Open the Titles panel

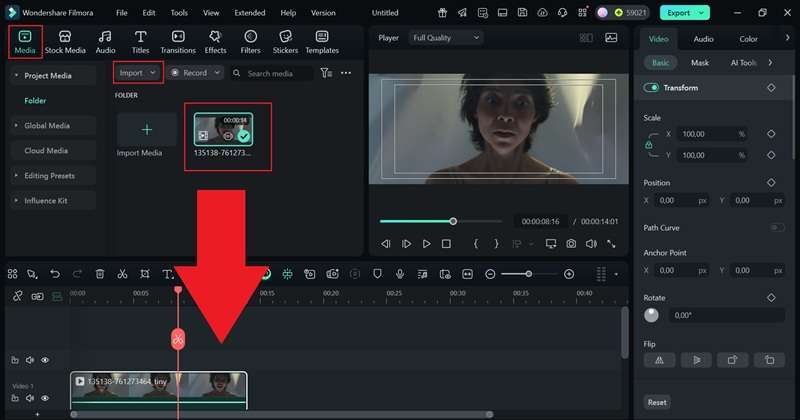140,42
